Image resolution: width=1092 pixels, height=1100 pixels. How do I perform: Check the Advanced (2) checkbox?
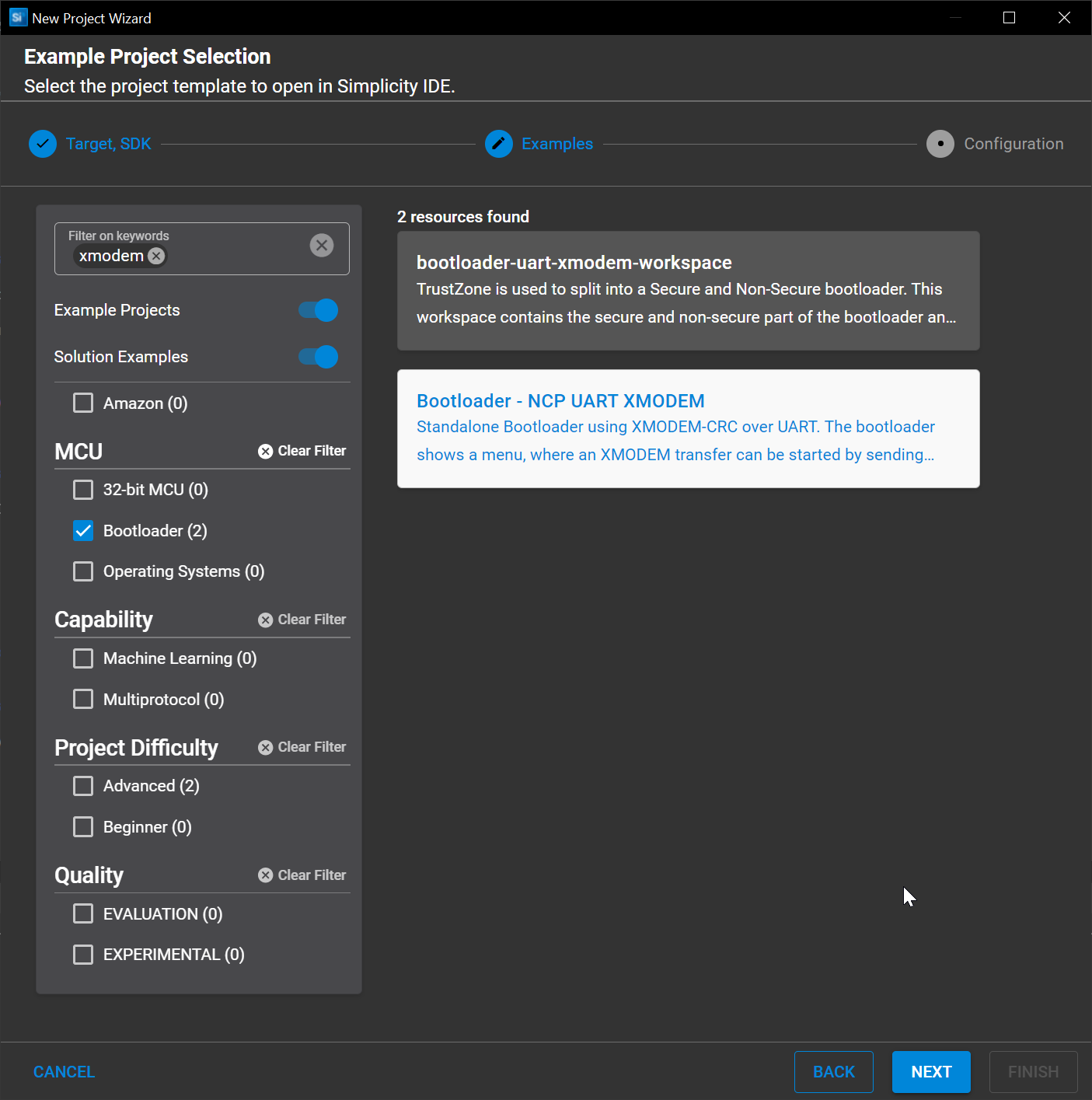pyautogui.click(x=83, y=786)
